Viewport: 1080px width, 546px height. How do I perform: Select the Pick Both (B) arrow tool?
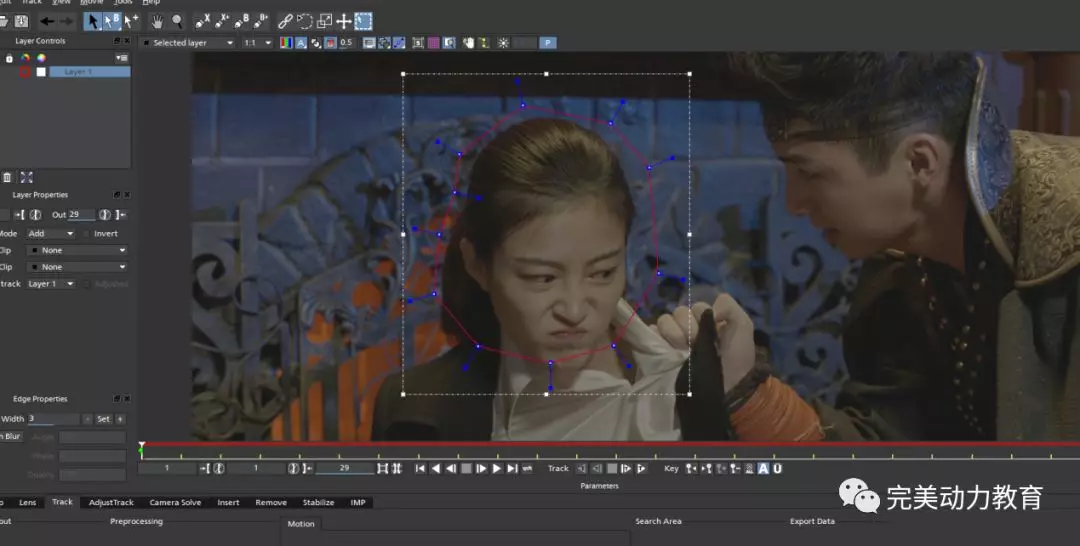pyautogui.click(x=112, y=21)
